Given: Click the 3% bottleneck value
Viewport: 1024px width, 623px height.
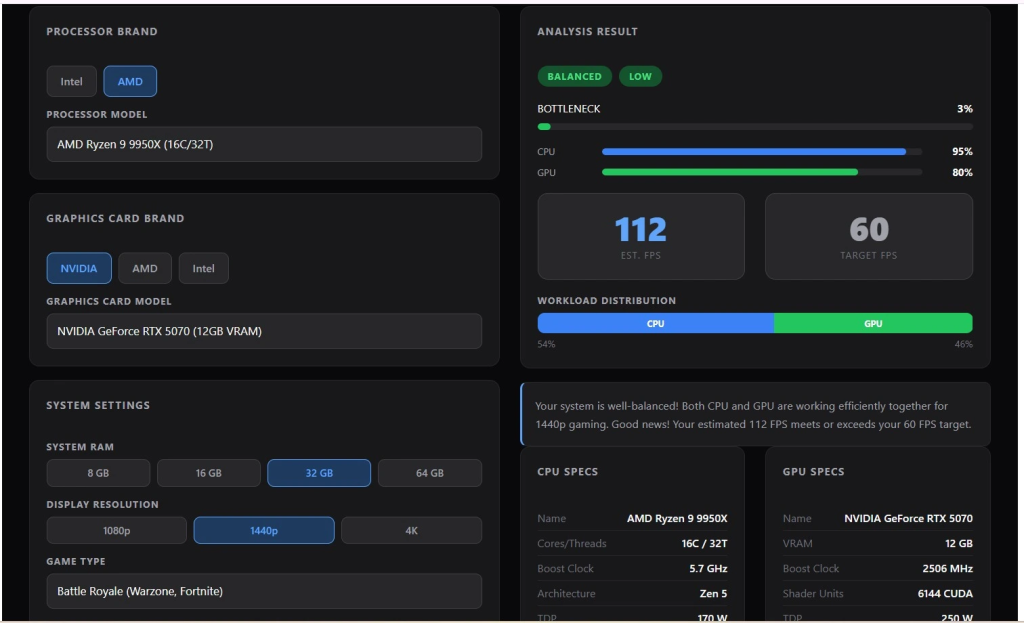Looking at the screenshot, I should click(965, 109).
